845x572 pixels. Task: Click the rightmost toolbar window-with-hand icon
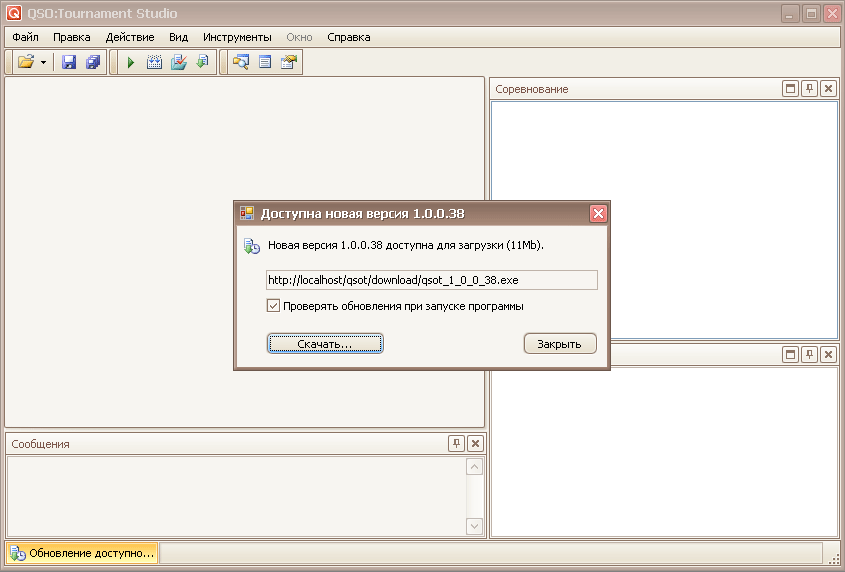pos(289,62)
